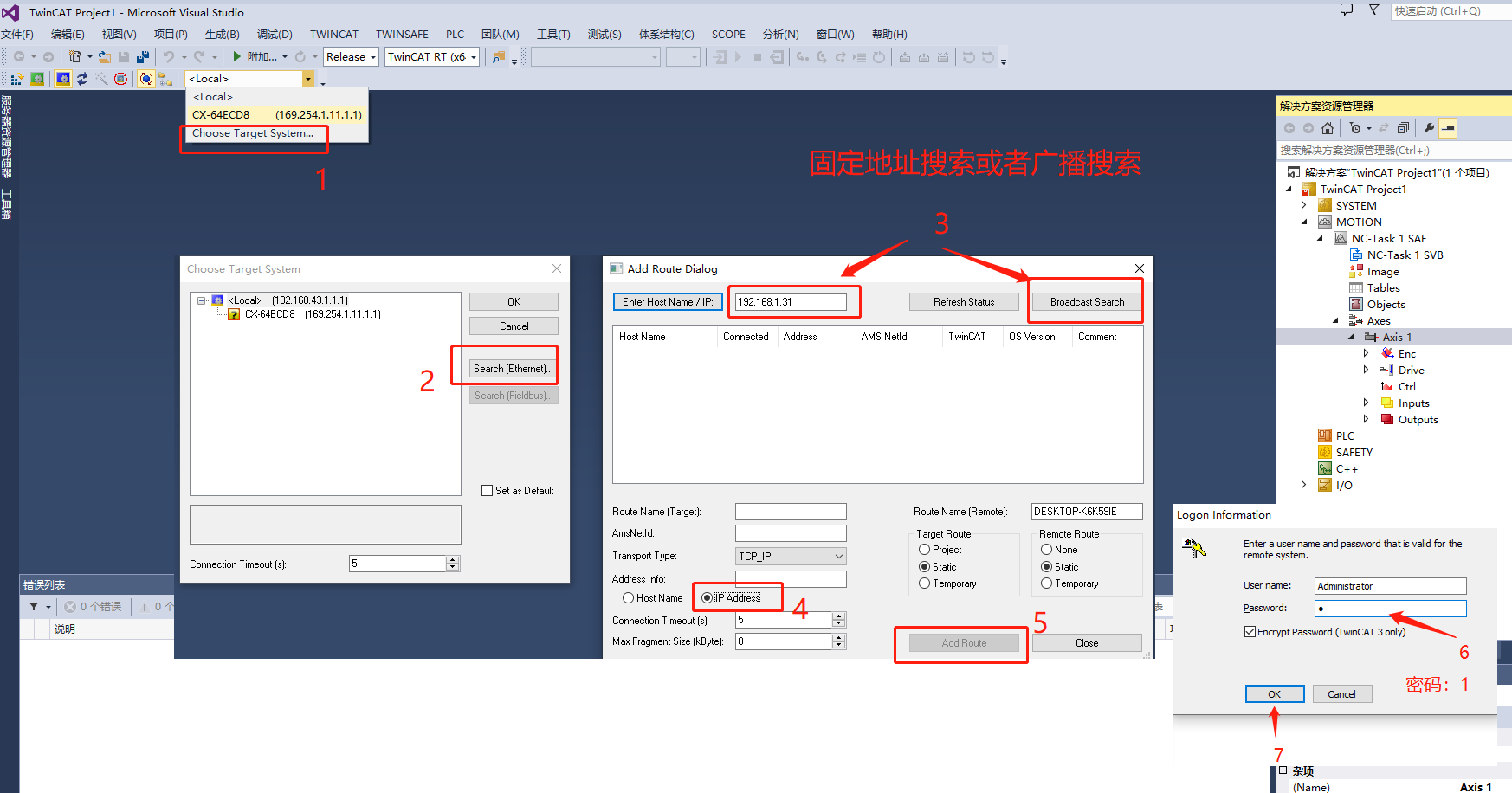Click the Broadcast Search button
The image size is (1512, 793).
point(1087,302)
